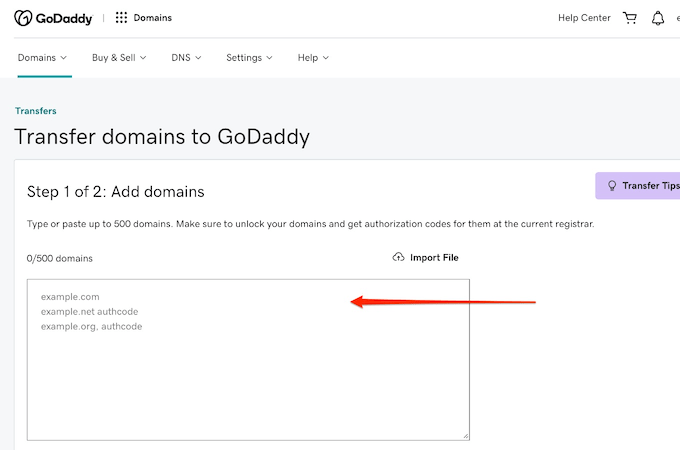Open the DNS dropdown menu

click(x=186, y=58)
